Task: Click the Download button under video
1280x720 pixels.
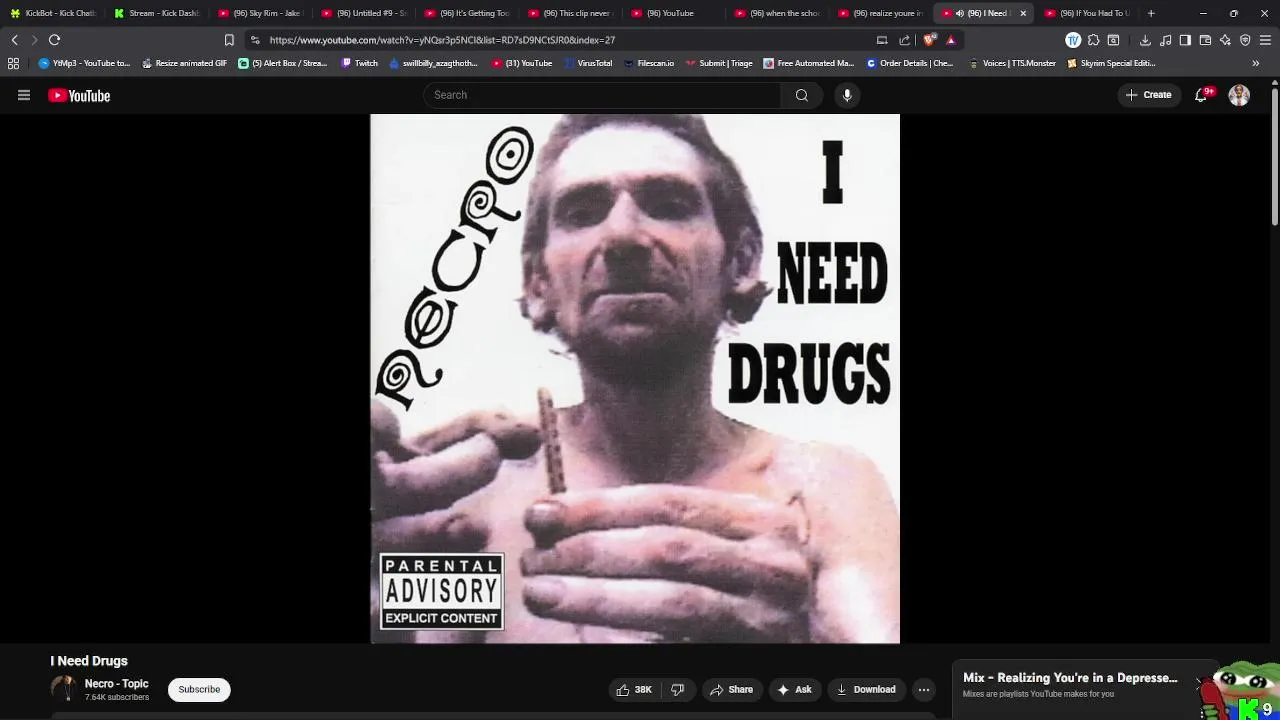Action: pyautogui.click(x=866, y=689)
